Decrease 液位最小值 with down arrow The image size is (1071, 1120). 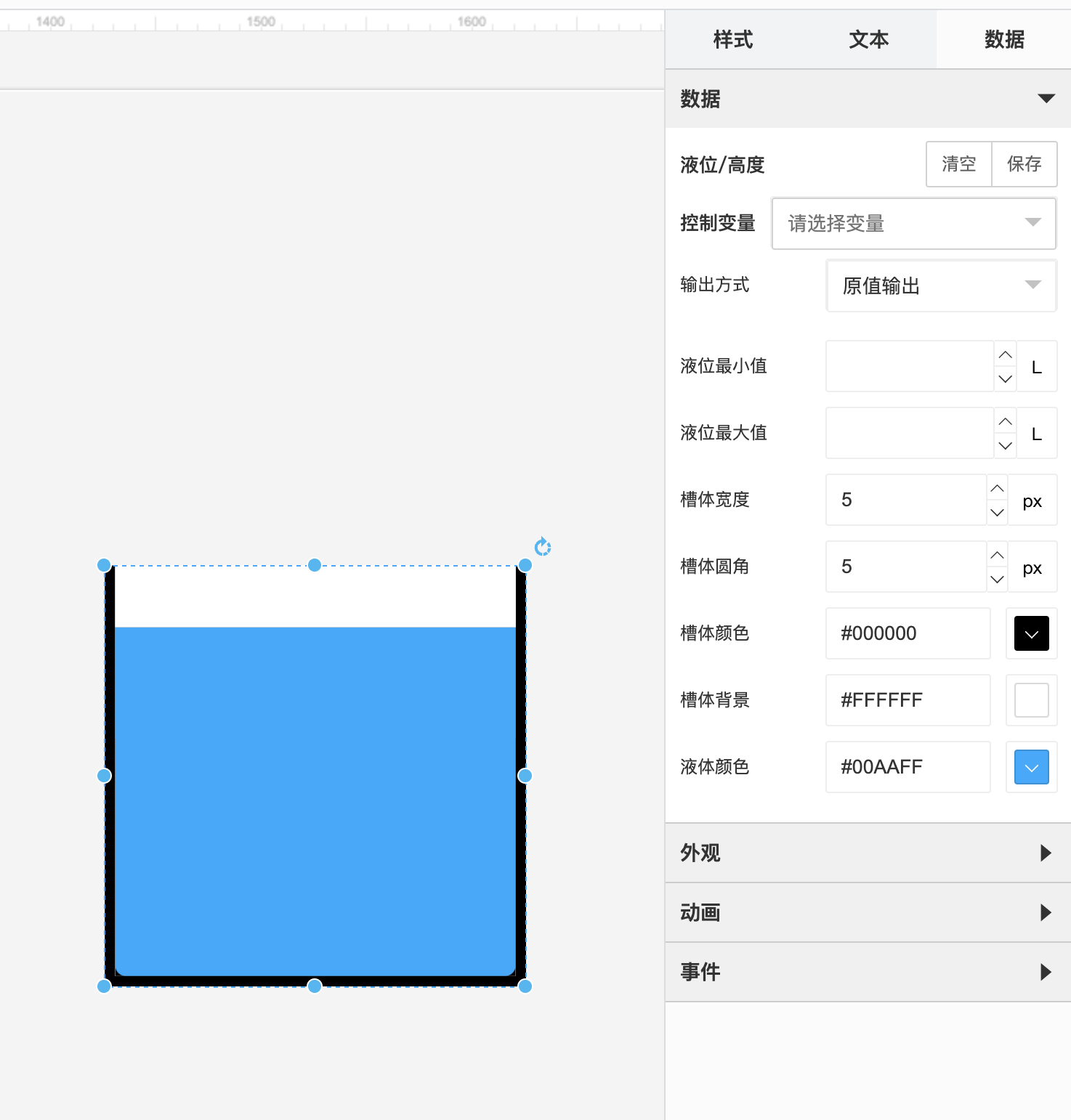click(1006, 378)
